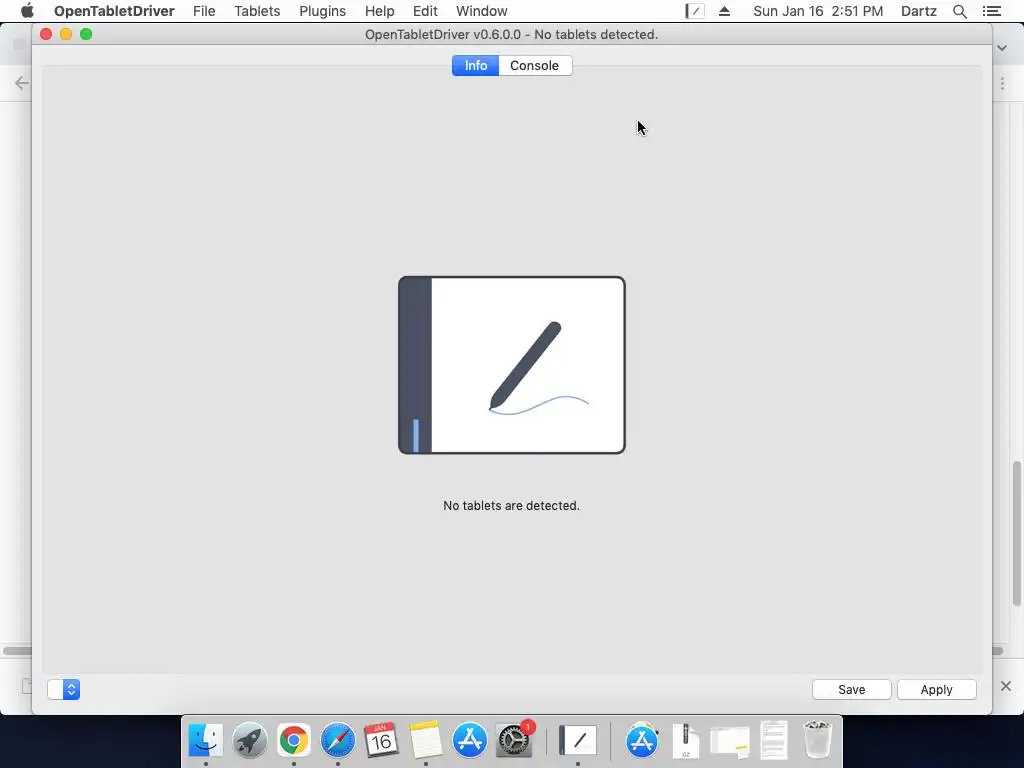Image resolution: width=1024 pixels, height=768 pixels.
Task: Switch to the Info tab
Action: tap(475, 65)
